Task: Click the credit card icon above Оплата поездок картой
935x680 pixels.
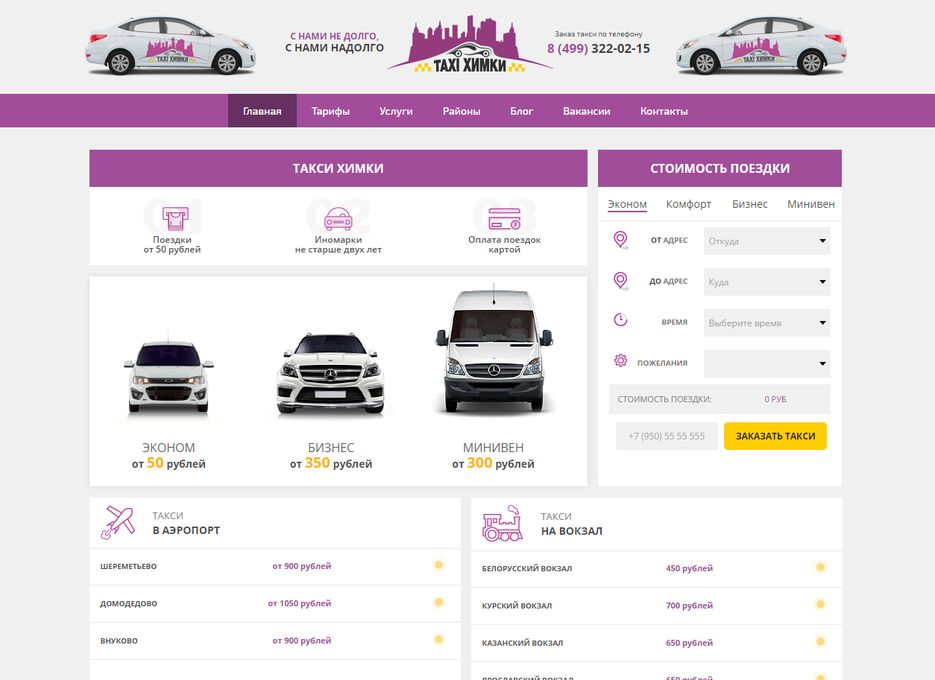Action: 504,219
